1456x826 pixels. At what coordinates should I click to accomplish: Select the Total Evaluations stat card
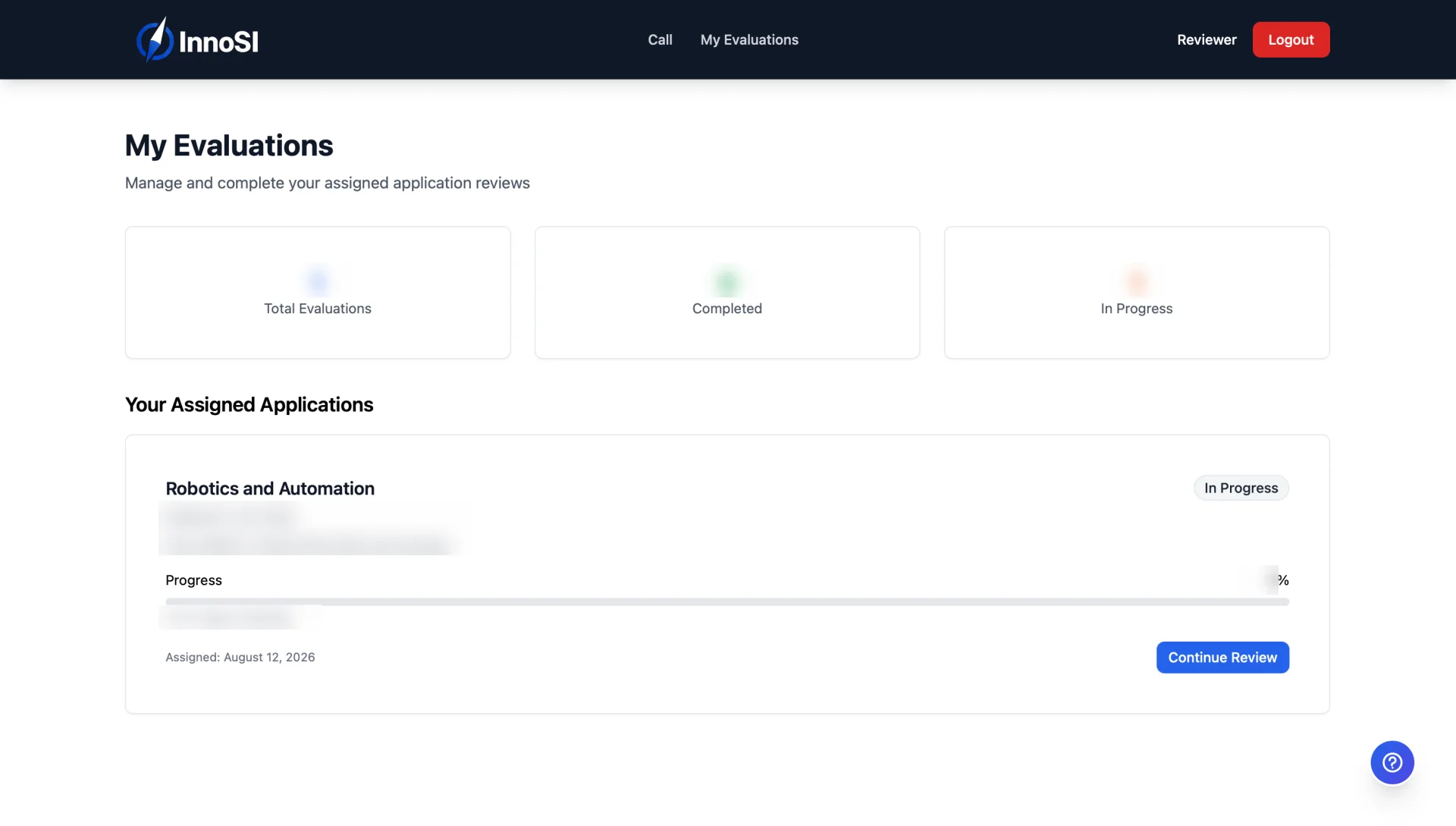click(318, 292)
